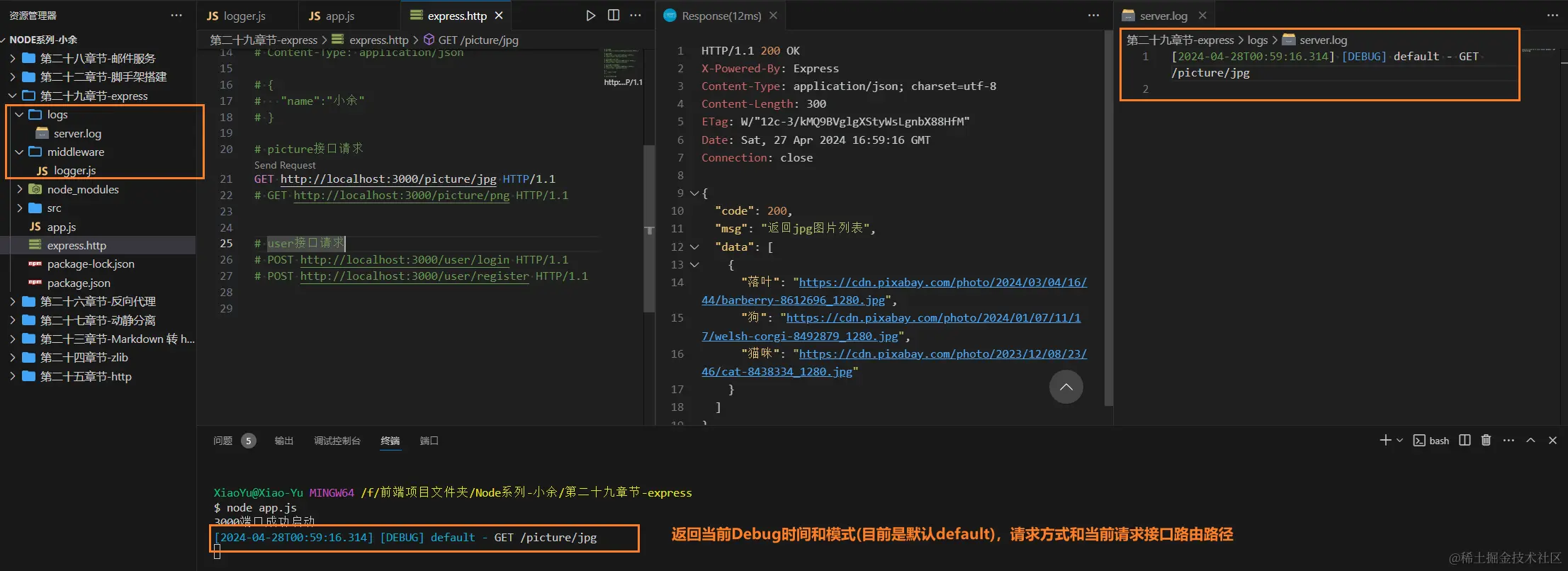Split the terminal pane
Screen dimensions: 1568x571
tap(1465, 440)
